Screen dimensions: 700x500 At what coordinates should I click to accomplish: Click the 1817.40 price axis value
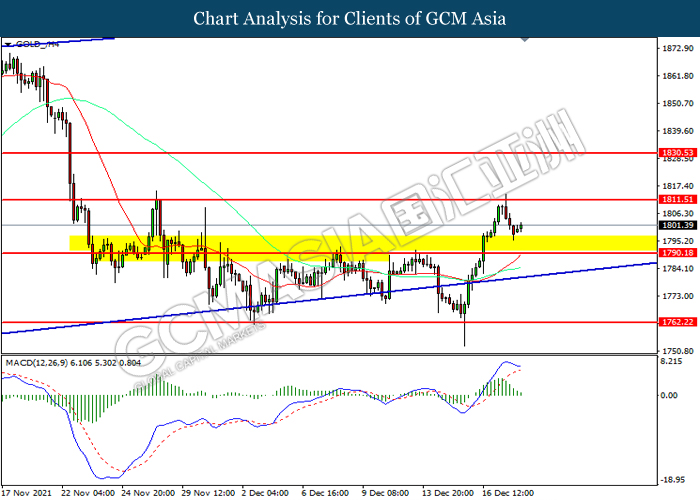click(678, 186)
